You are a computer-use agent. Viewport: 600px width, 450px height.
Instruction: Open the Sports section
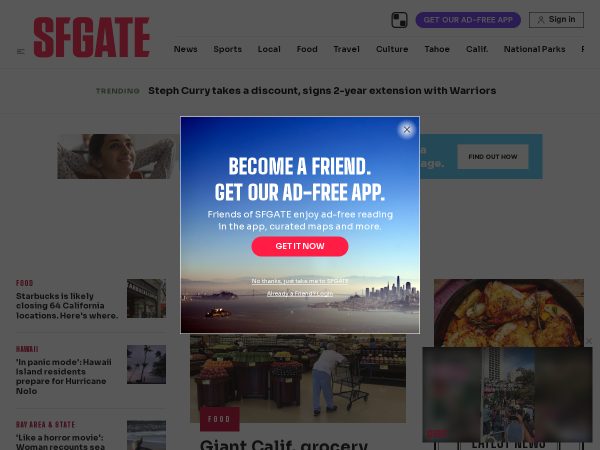click(x=227, y=49)
